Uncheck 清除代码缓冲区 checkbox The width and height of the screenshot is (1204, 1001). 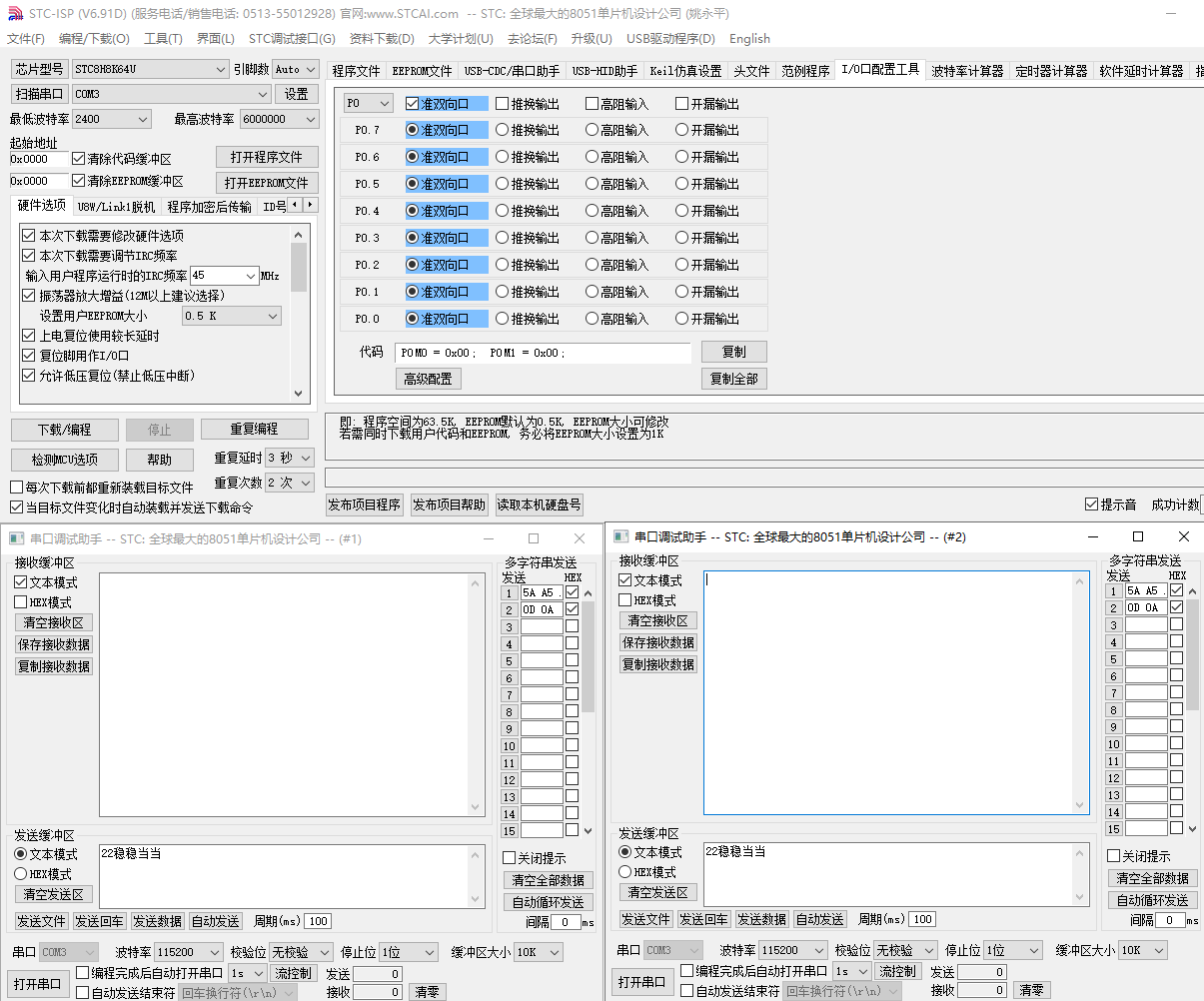click(79, 159)
